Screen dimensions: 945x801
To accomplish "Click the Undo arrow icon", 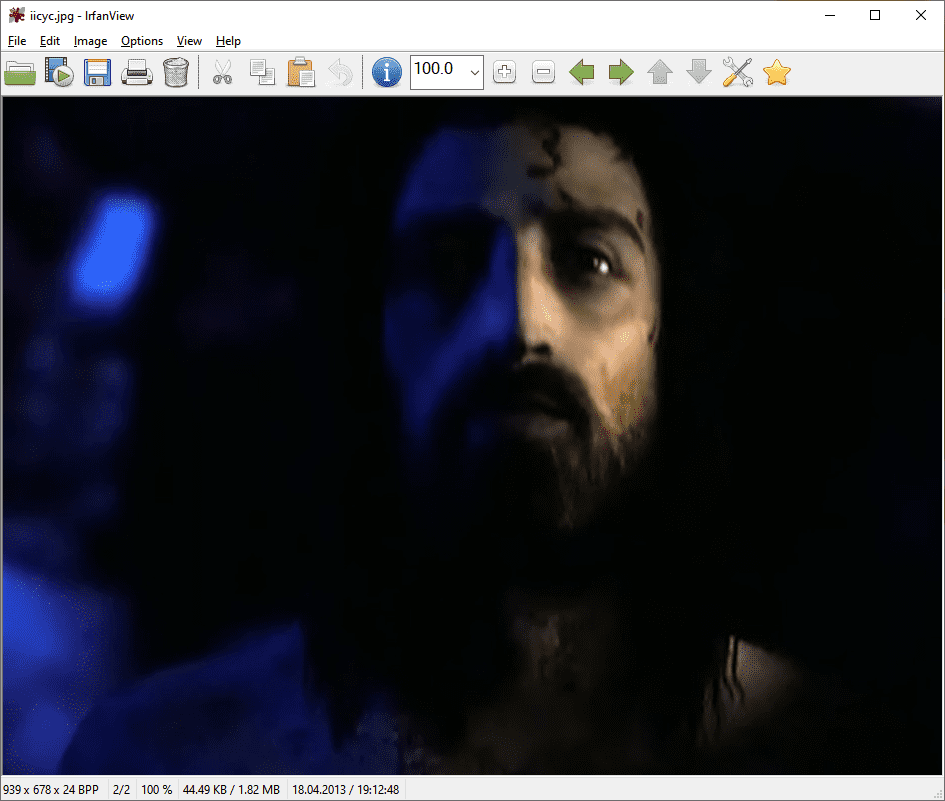I will tap(341, 73).
